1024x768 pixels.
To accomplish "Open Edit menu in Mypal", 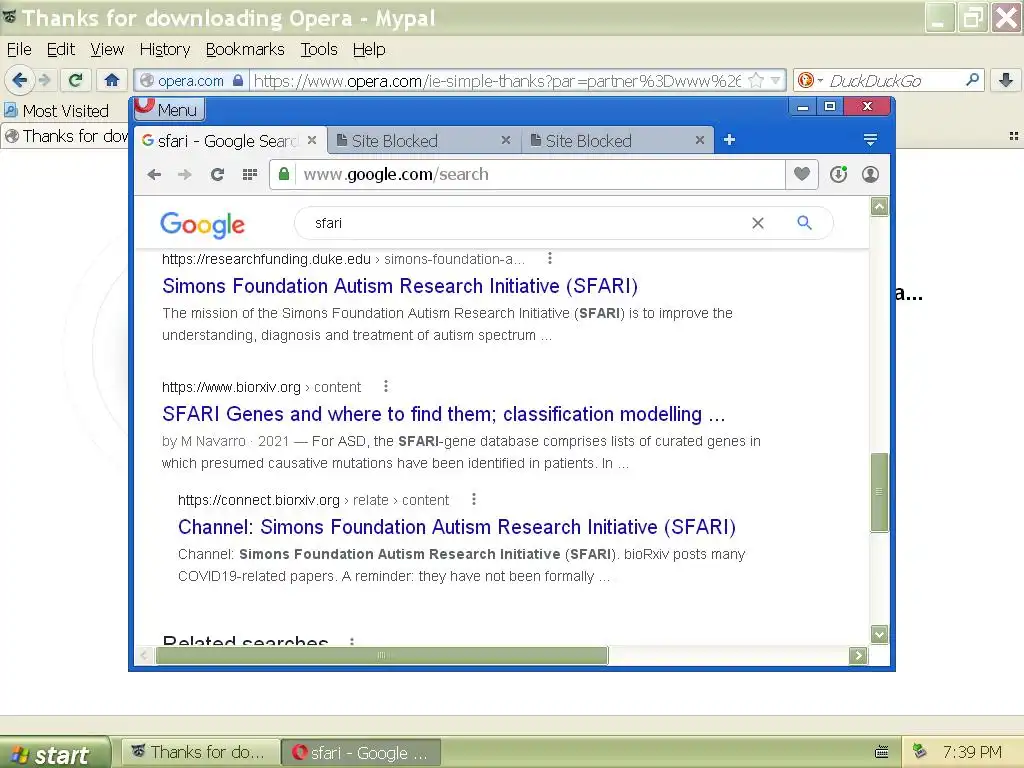I will (x=61, y=50).
